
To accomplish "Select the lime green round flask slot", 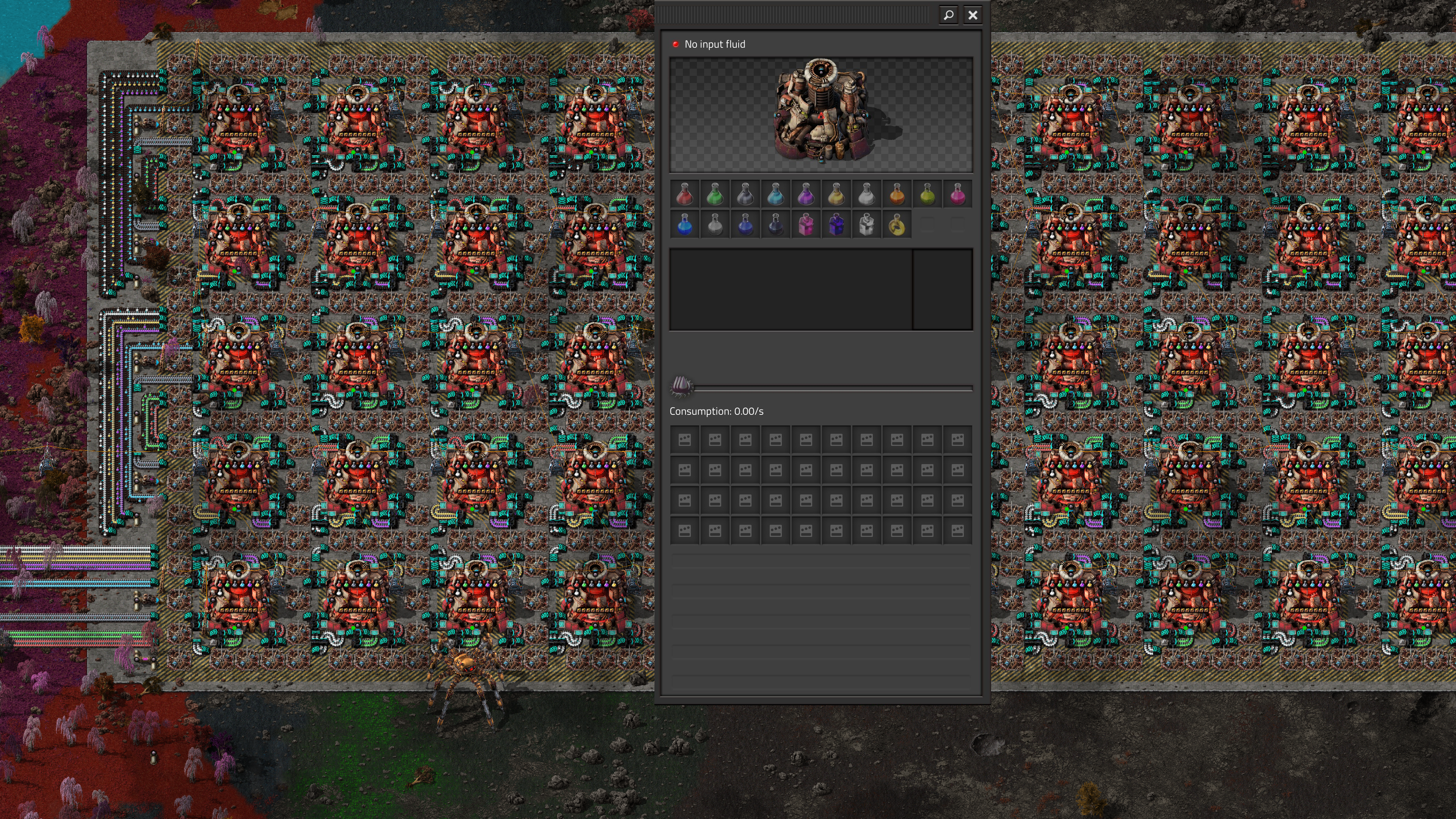I will click(x=927, y=195).
